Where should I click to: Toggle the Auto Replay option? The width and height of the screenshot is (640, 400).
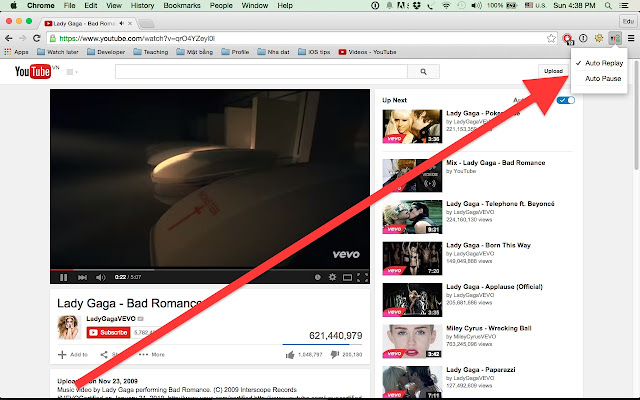pyautogui.click(x=599, y=63)
